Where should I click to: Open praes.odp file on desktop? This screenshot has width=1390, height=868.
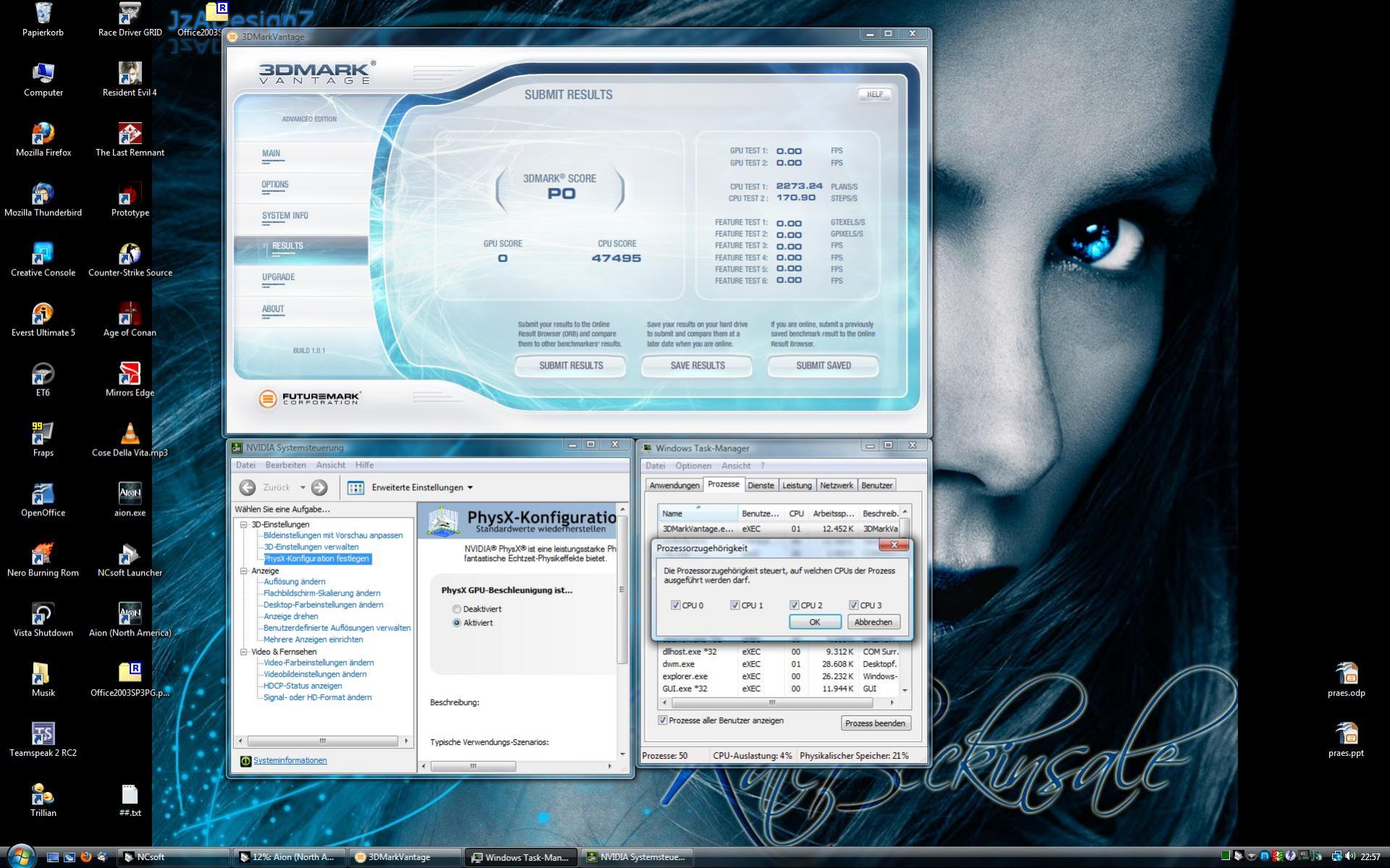(x=1346, y=681)
